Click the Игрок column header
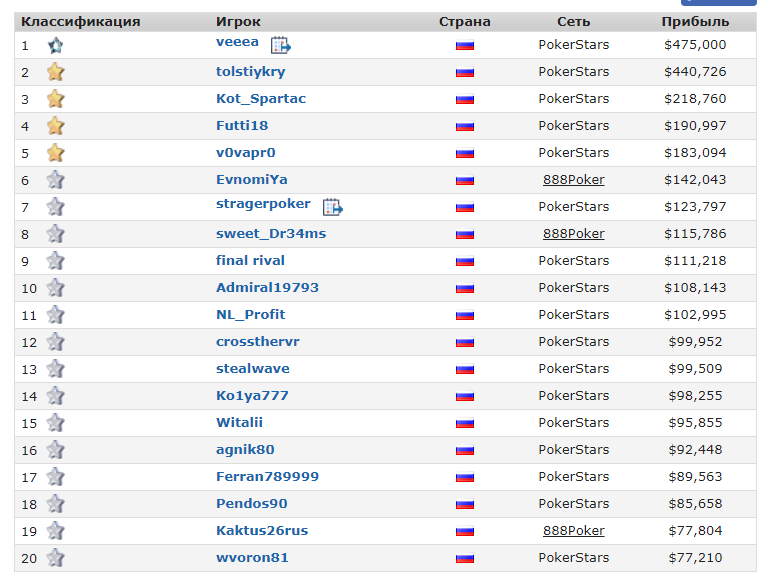The image size is (769, 587). pos(238,22)
